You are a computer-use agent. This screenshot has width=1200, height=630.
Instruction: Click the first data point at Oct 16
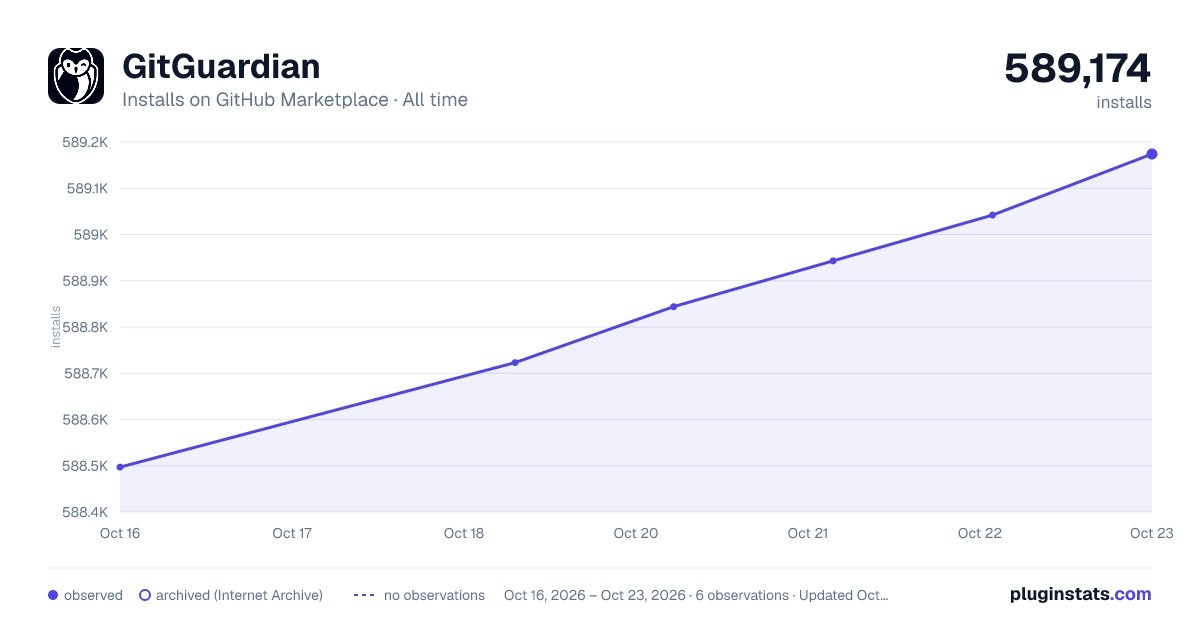[x=120, y=467]
